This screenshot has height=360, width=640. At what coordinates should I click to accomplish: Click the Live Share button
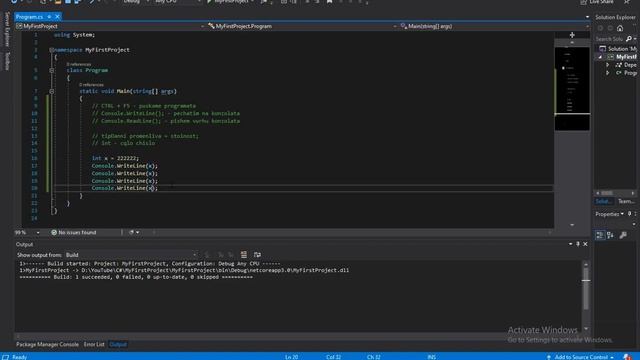click(597, 2)
